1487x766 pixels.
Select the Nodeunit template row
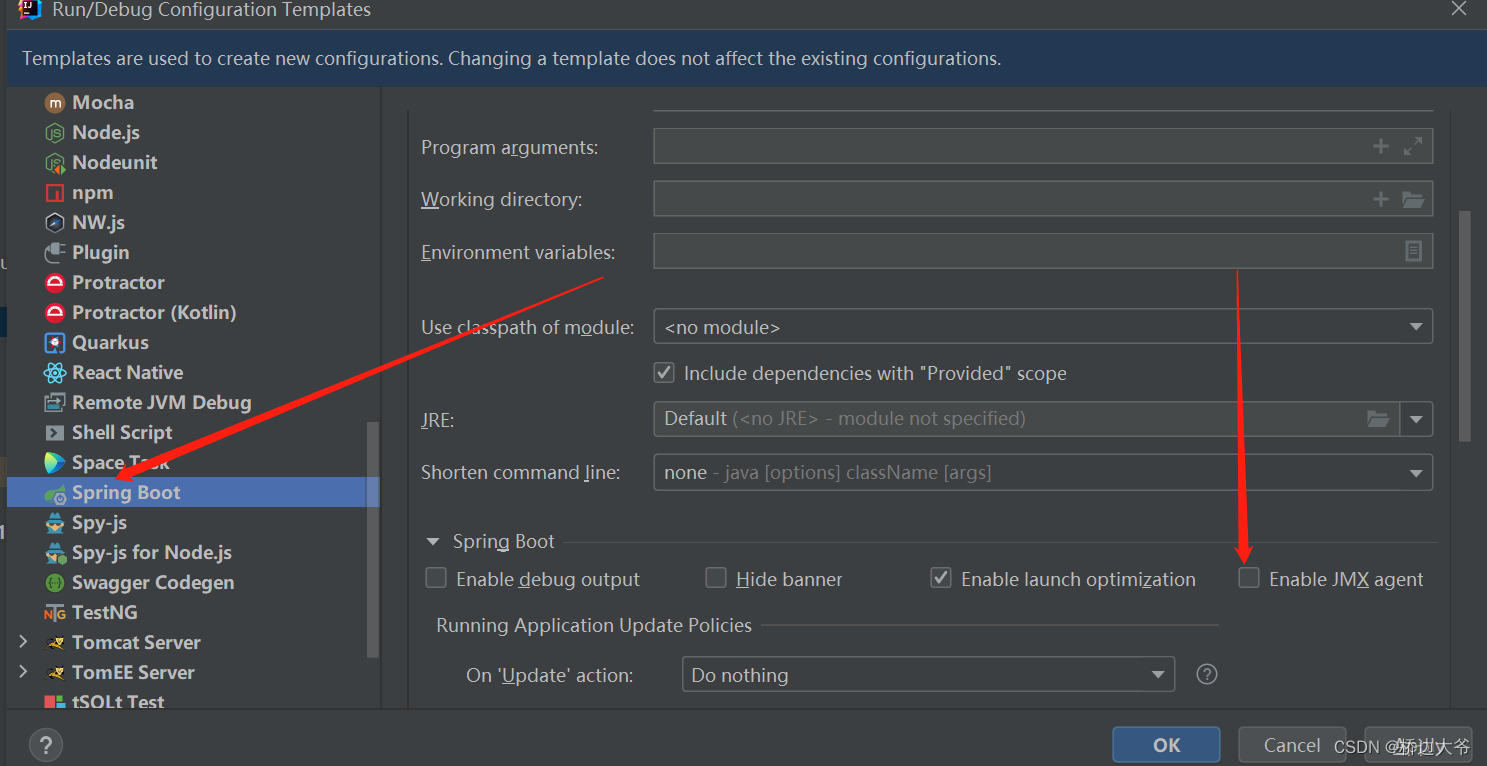[193, 162]
